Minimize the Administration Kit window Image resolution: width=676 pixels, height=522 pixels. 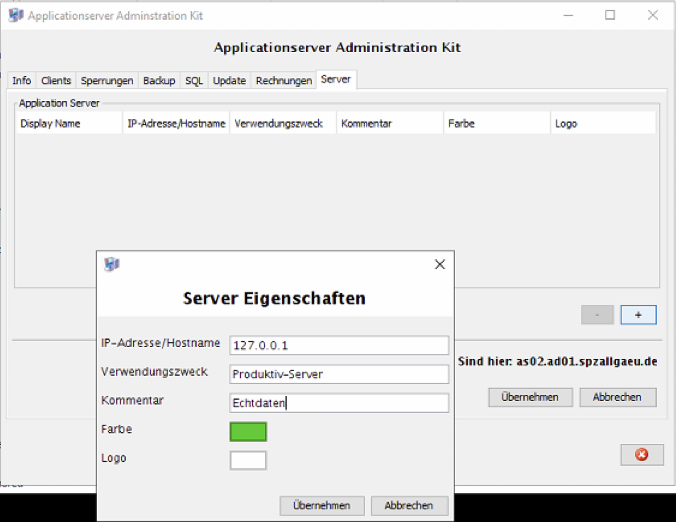(569, 15)
